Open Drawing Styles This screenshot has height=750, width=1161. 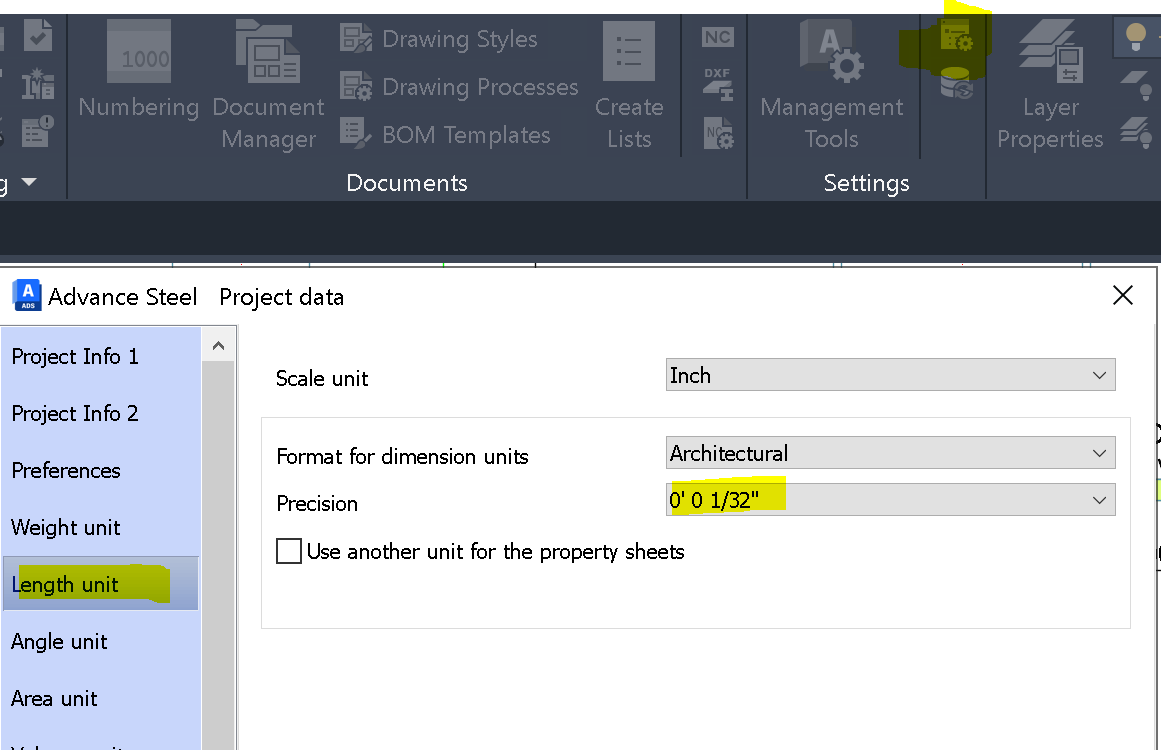point(459,38)
